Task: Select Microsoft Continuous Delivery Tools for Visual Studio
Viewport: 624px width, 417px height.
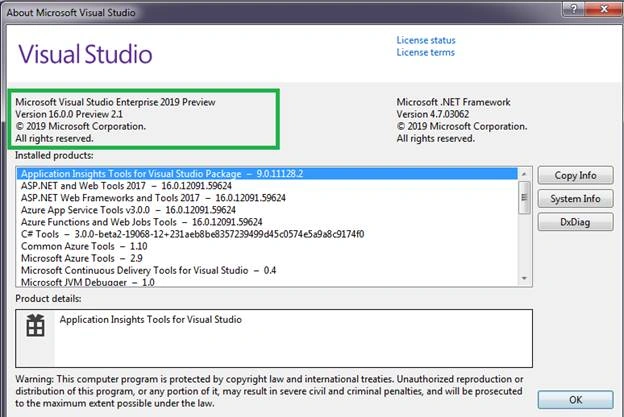Action: 267,271
